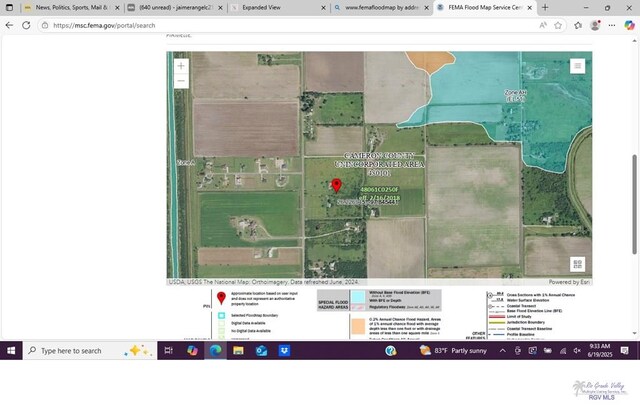
Task: Click the red pin in the legend
Action: click(221, 298)
